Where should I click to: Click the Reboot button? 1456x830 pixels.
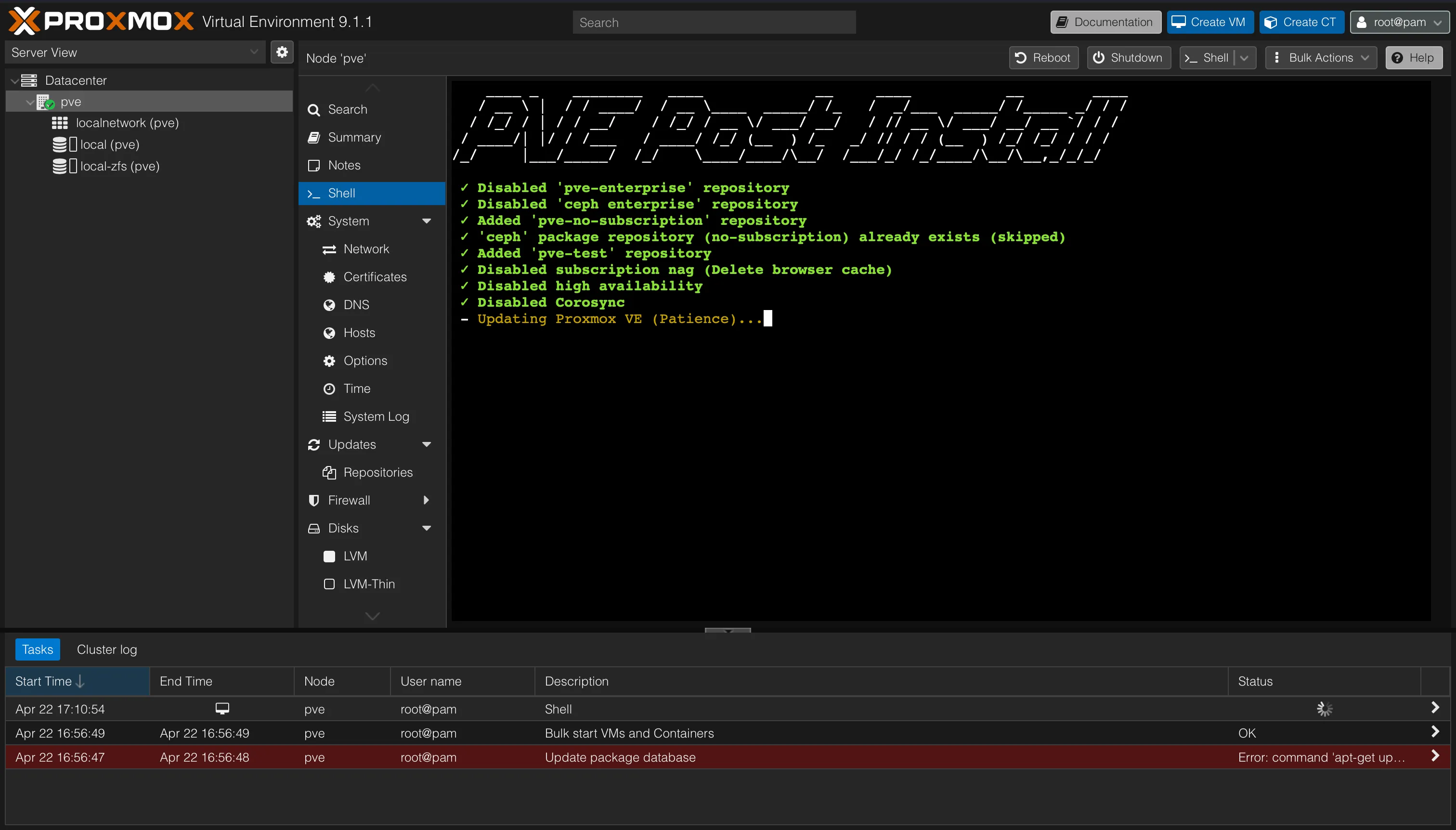tap(1044, 58)
